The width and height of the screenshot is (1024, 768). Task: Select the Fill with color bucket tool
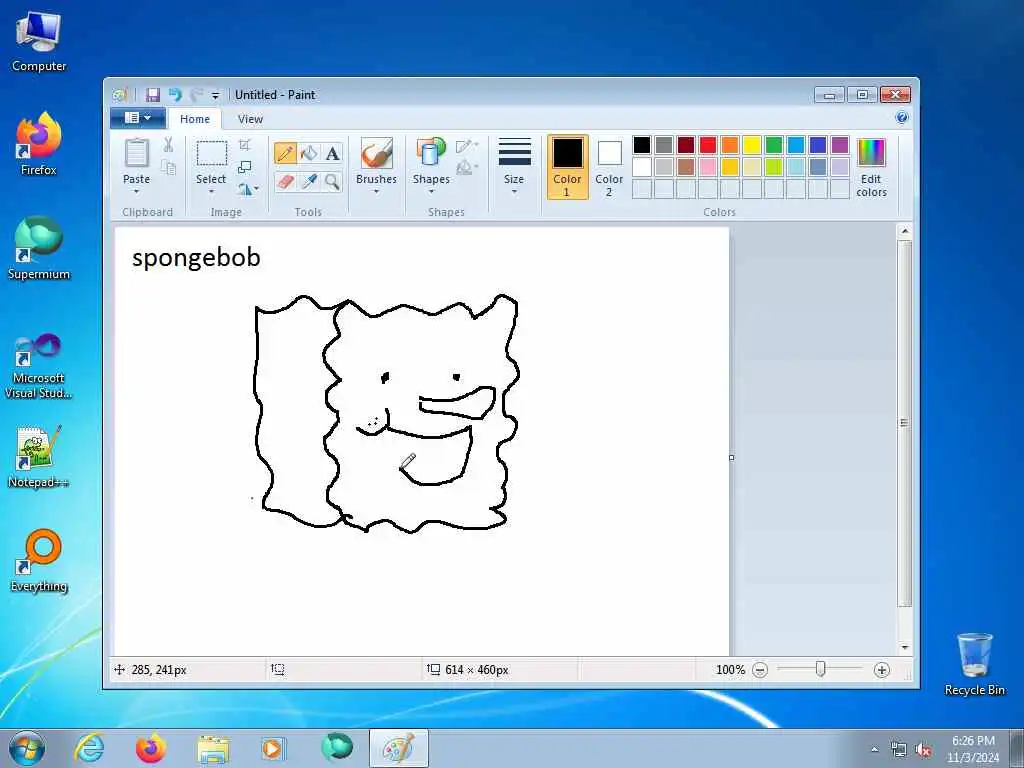point(309,153)
